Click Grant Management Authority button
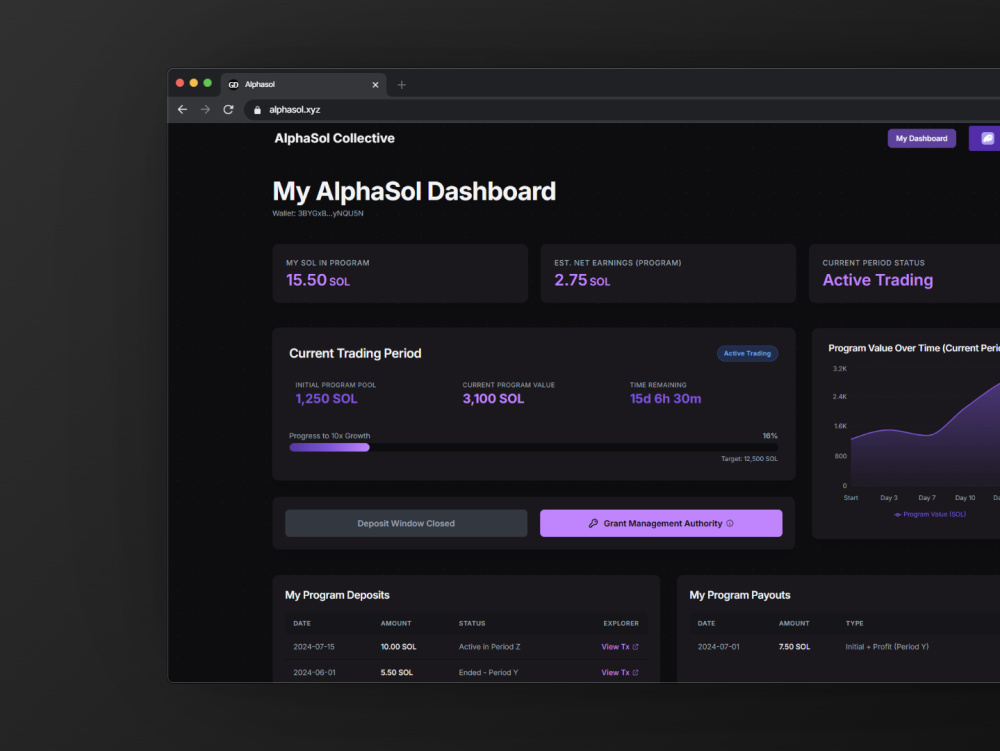This screenshot has width=1000, height=751. 661,523
